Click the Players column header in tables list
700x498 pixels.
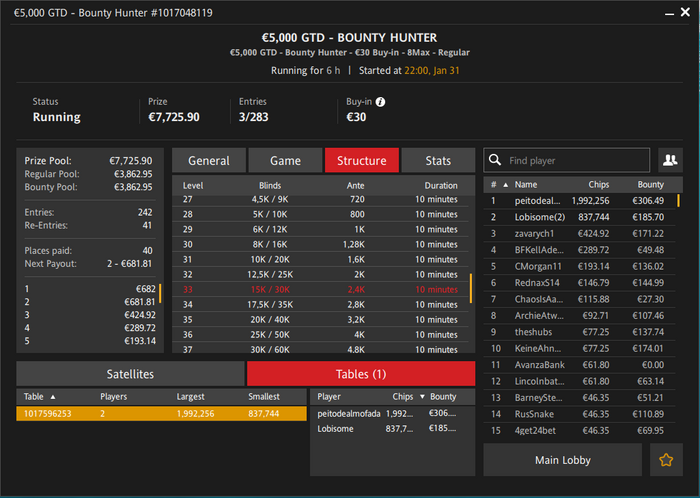point(113,396)
